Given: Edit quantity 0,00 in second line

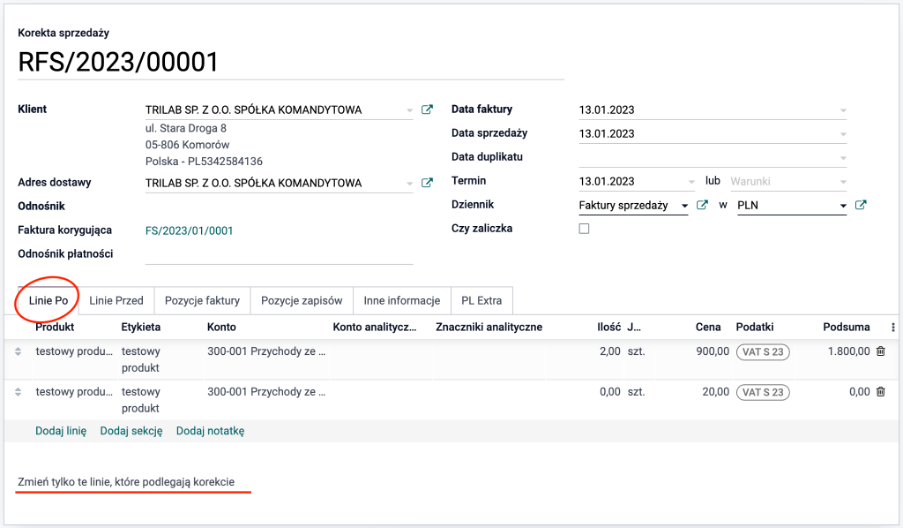Looking at the screenshot, I should (x=610, y=391).
